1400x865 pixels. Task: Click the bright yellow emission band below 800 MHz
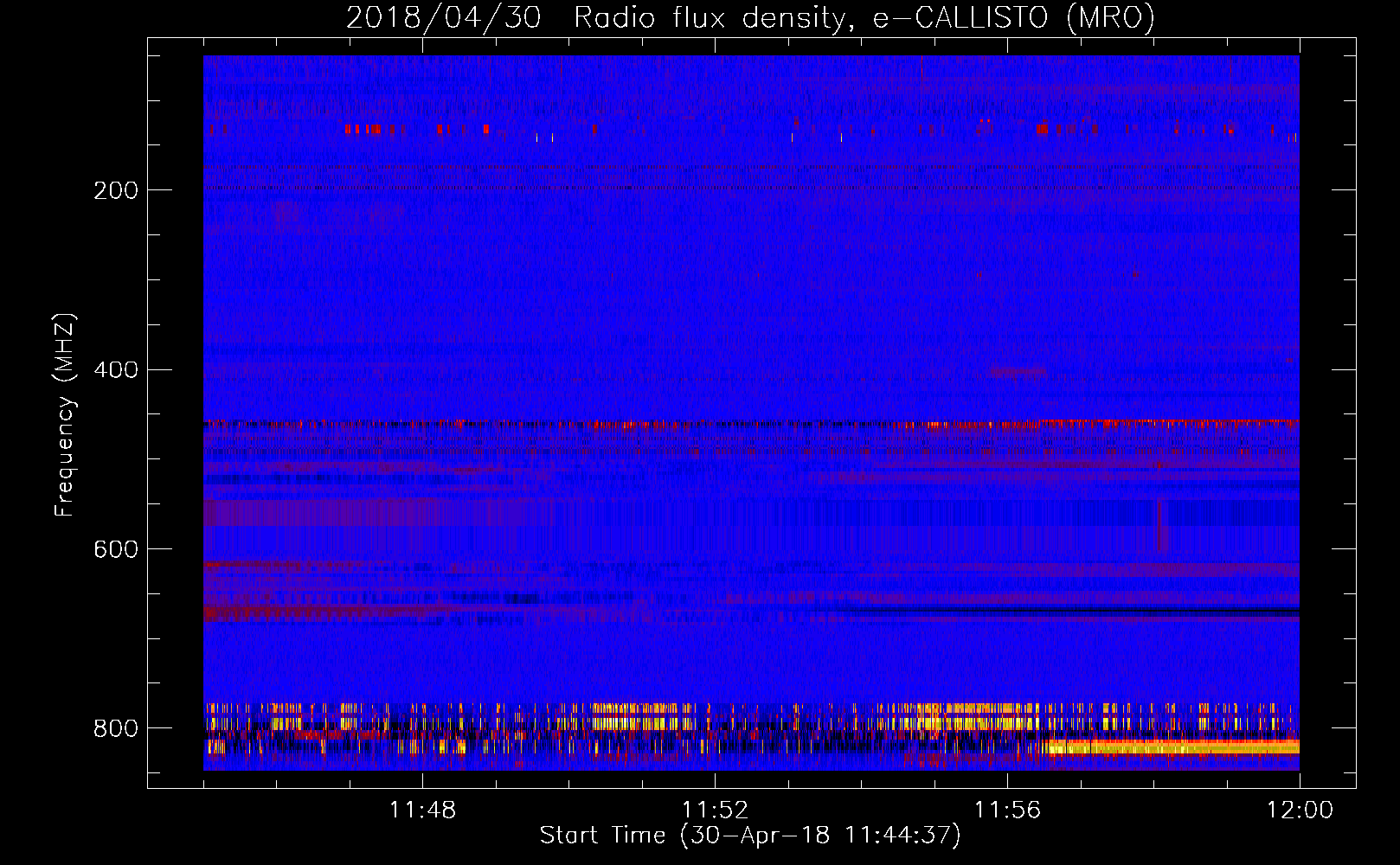(x=1172, y=746)
